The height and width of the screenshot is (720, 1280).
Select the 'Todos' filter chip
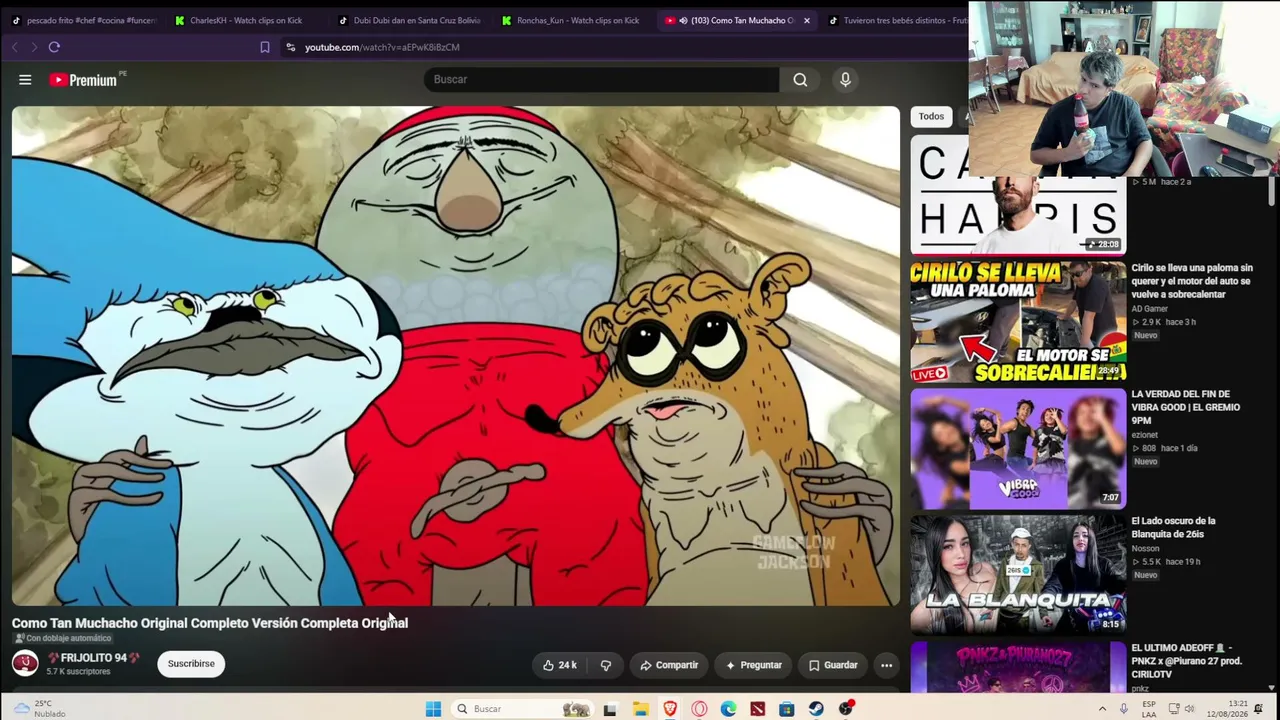click(x=931, y=117)
